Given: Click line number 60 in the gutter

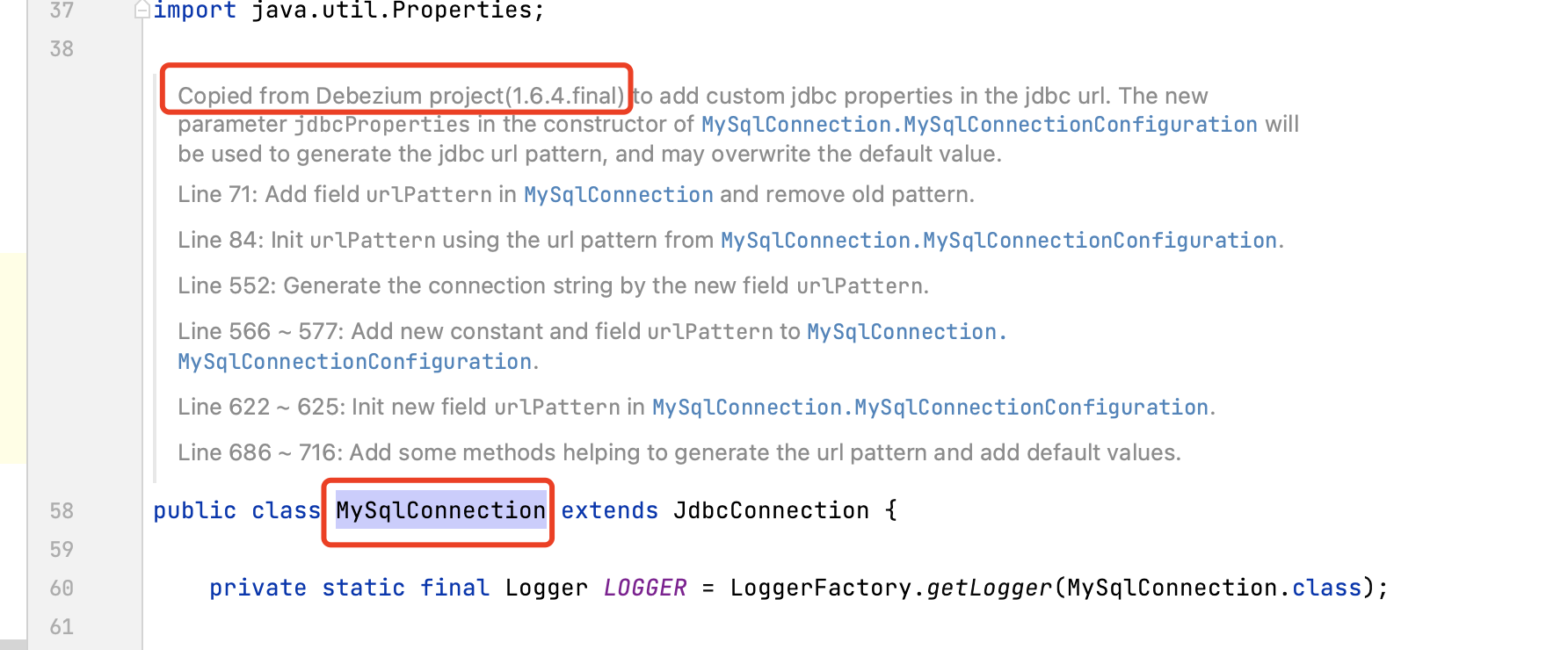Looking at the screenshot, I should click(62, 589).
